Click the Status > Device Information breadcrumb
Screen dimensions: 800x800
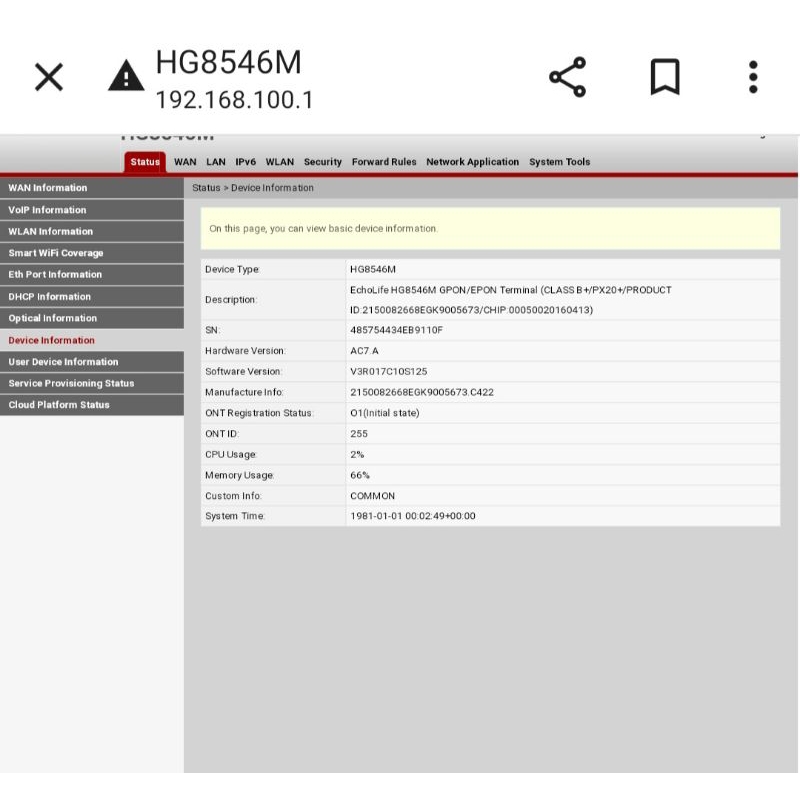[x=253, y=188]
